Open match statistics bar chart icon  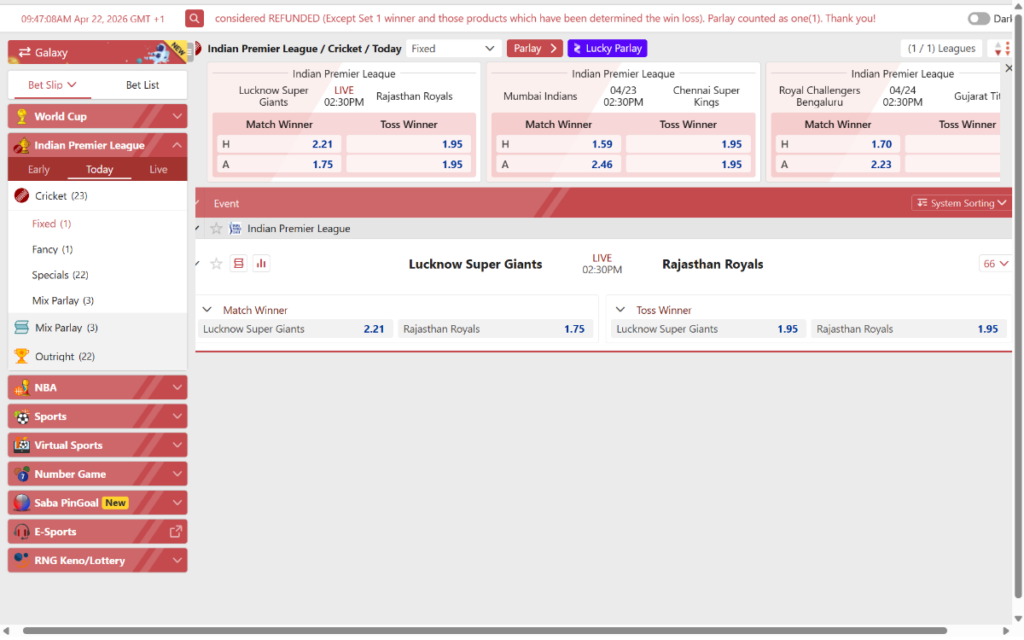[x=262, y=264]
